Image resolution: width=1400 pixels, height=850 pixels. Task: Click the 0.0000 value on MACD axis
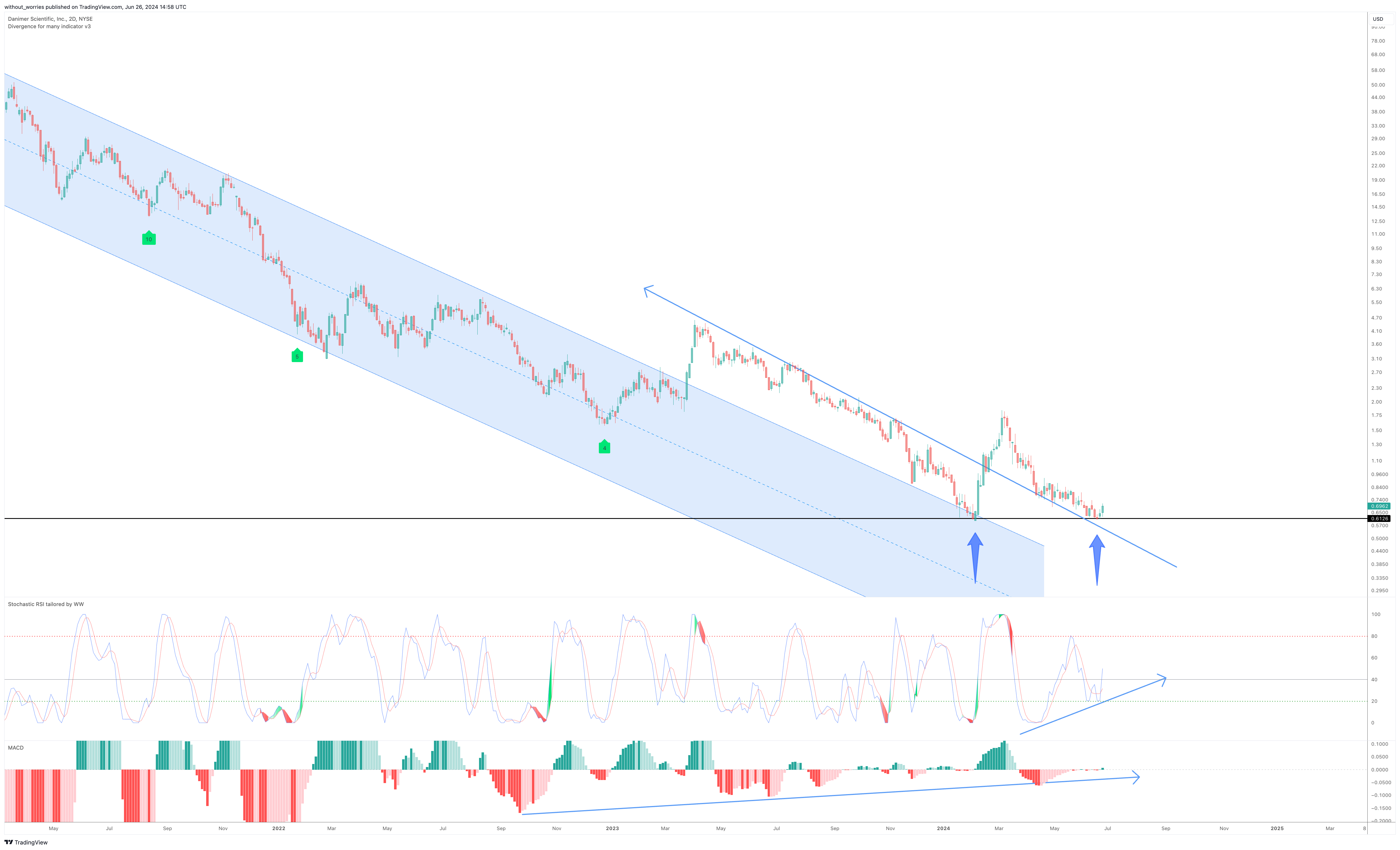[1379, 770]
